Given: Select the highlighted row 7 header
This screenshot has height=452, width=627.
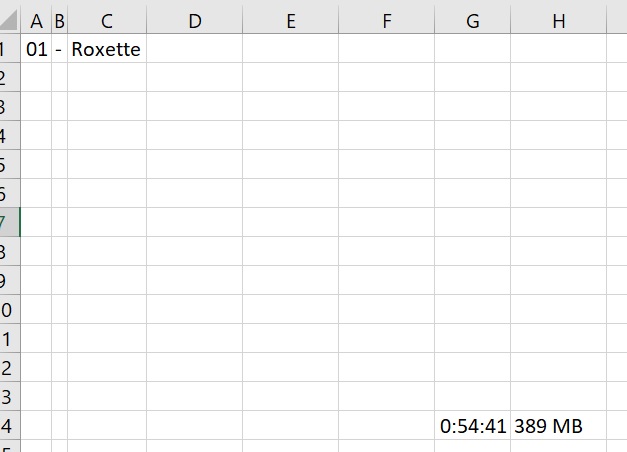Looking at the screenshot, I should coord(10,222).
